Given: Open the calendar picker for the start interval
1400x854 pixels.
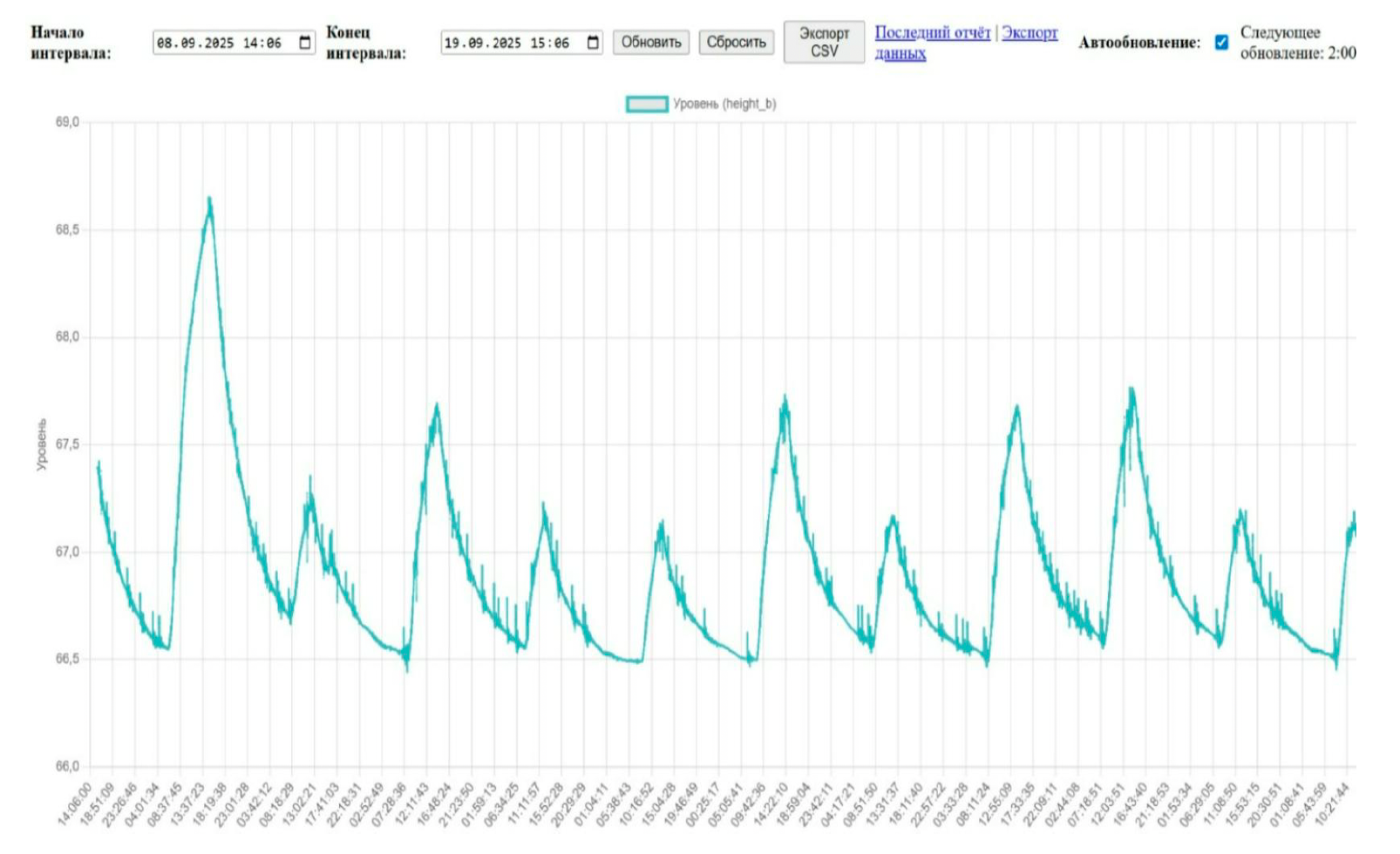Looking at the screenshot, I should [305, 43].
